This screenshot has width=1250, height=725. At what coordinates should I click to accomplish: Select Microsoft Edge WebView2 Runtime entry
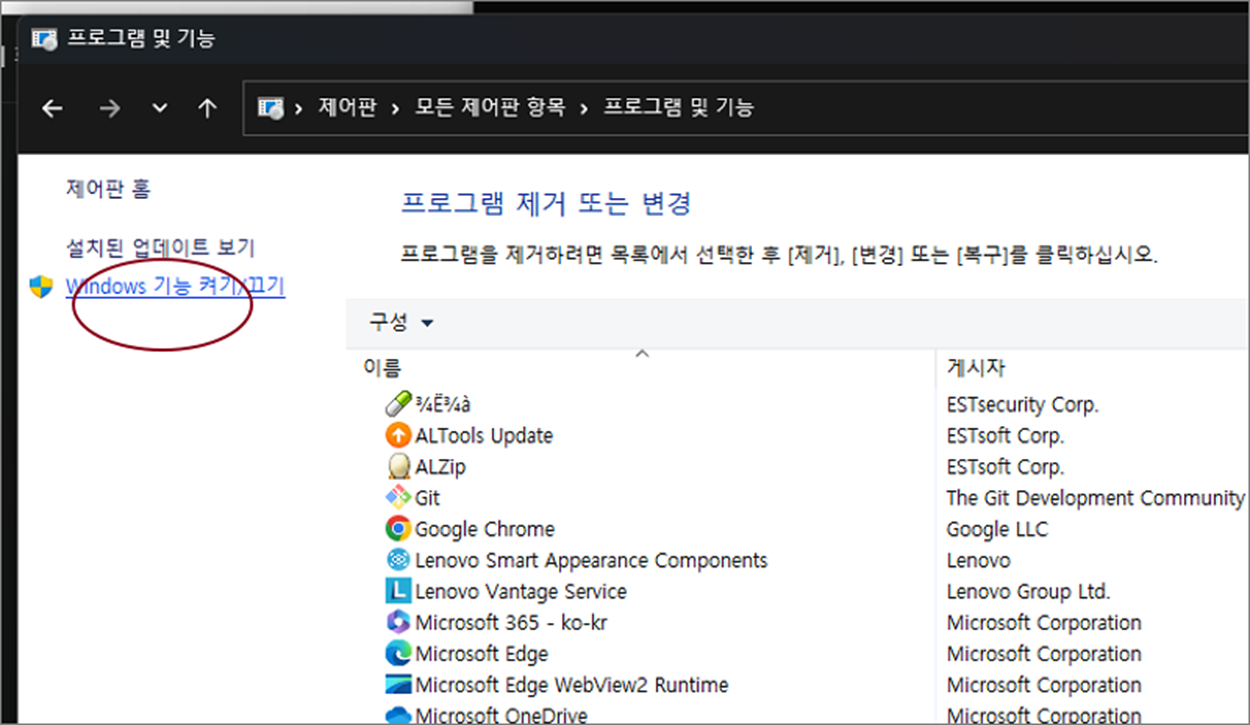tap(572, 685)
